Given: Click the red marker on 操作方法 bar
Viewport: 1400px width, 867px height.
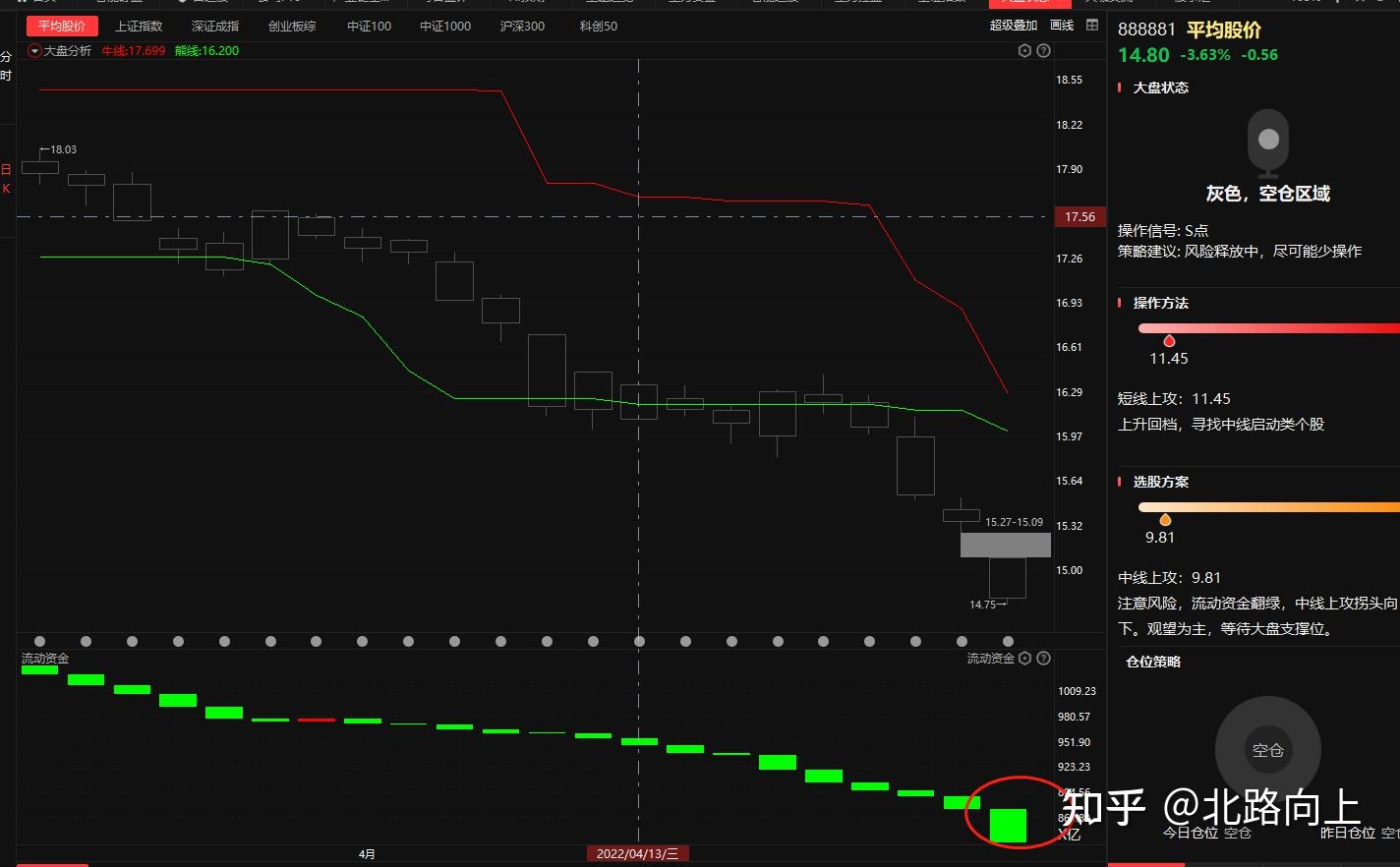Looking at the screenshot, I should tap(1169, 341).
